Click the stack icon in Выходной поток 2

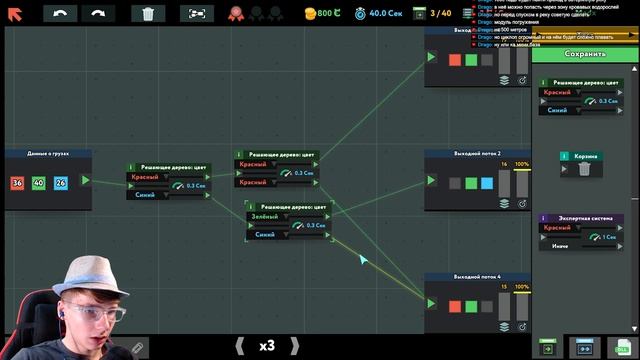pos(504,203)
